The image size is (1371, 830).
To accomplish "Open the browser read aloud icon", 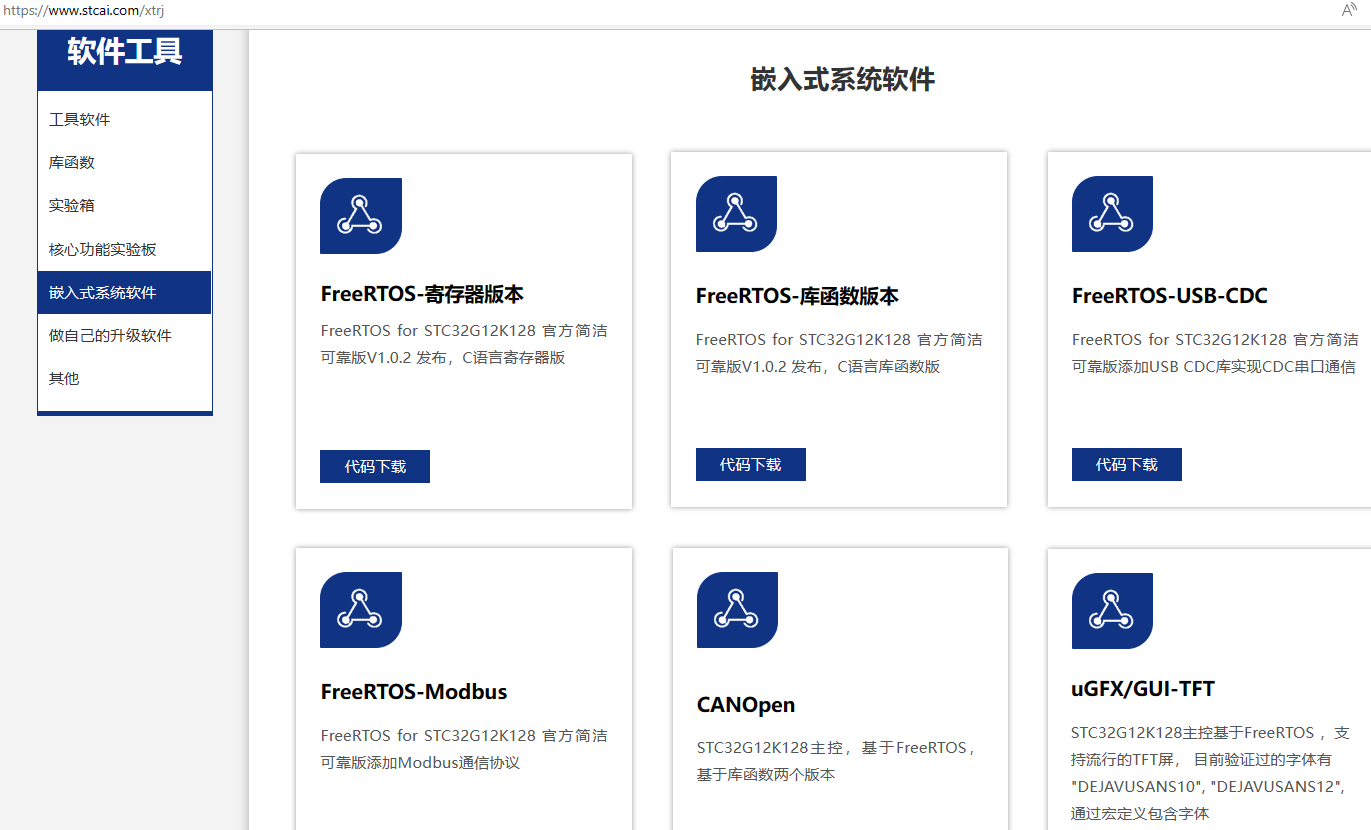I will tap(1349, 10).
